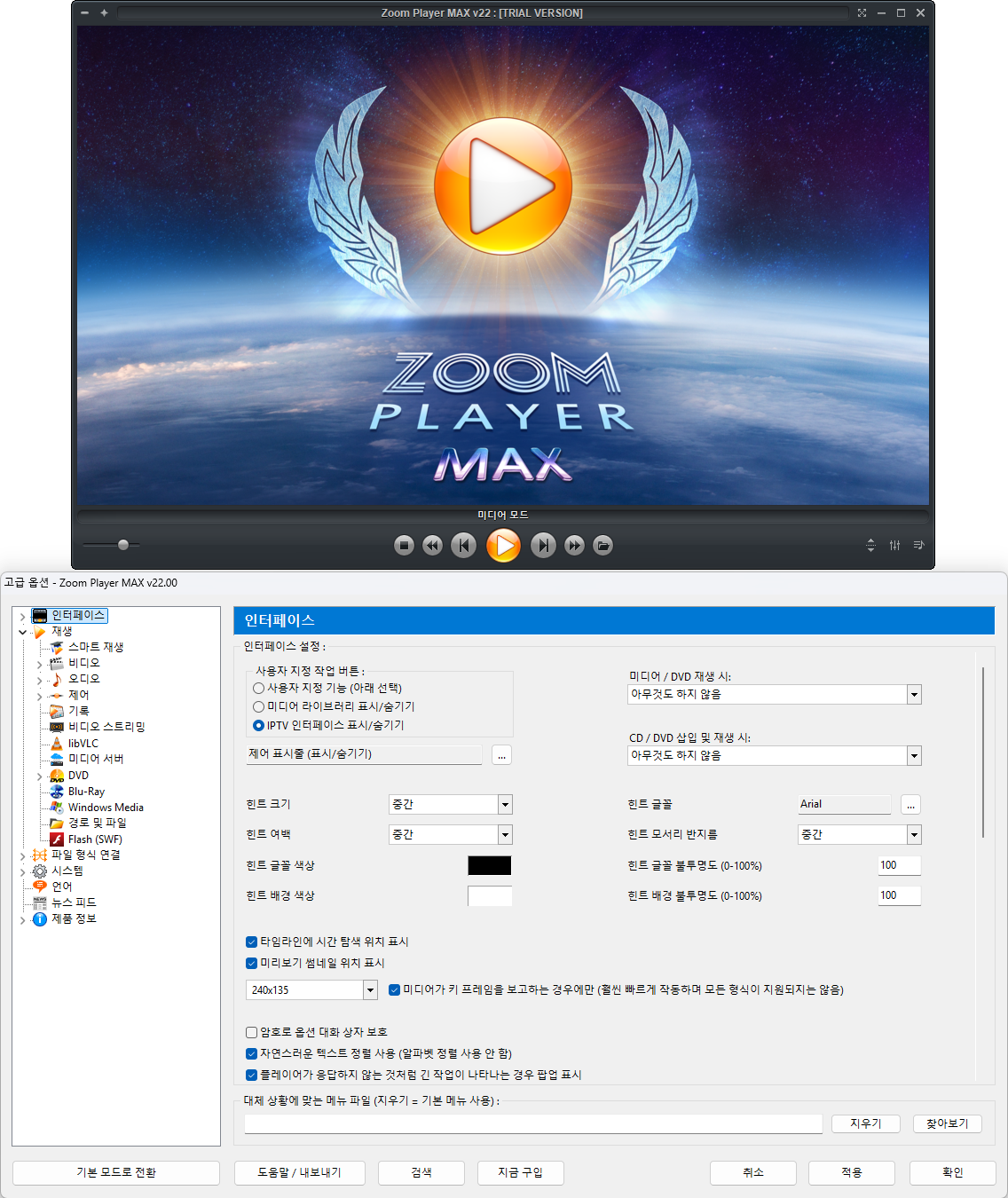
Task: Start playback with the orange Play button
Action: pos(503,546)
